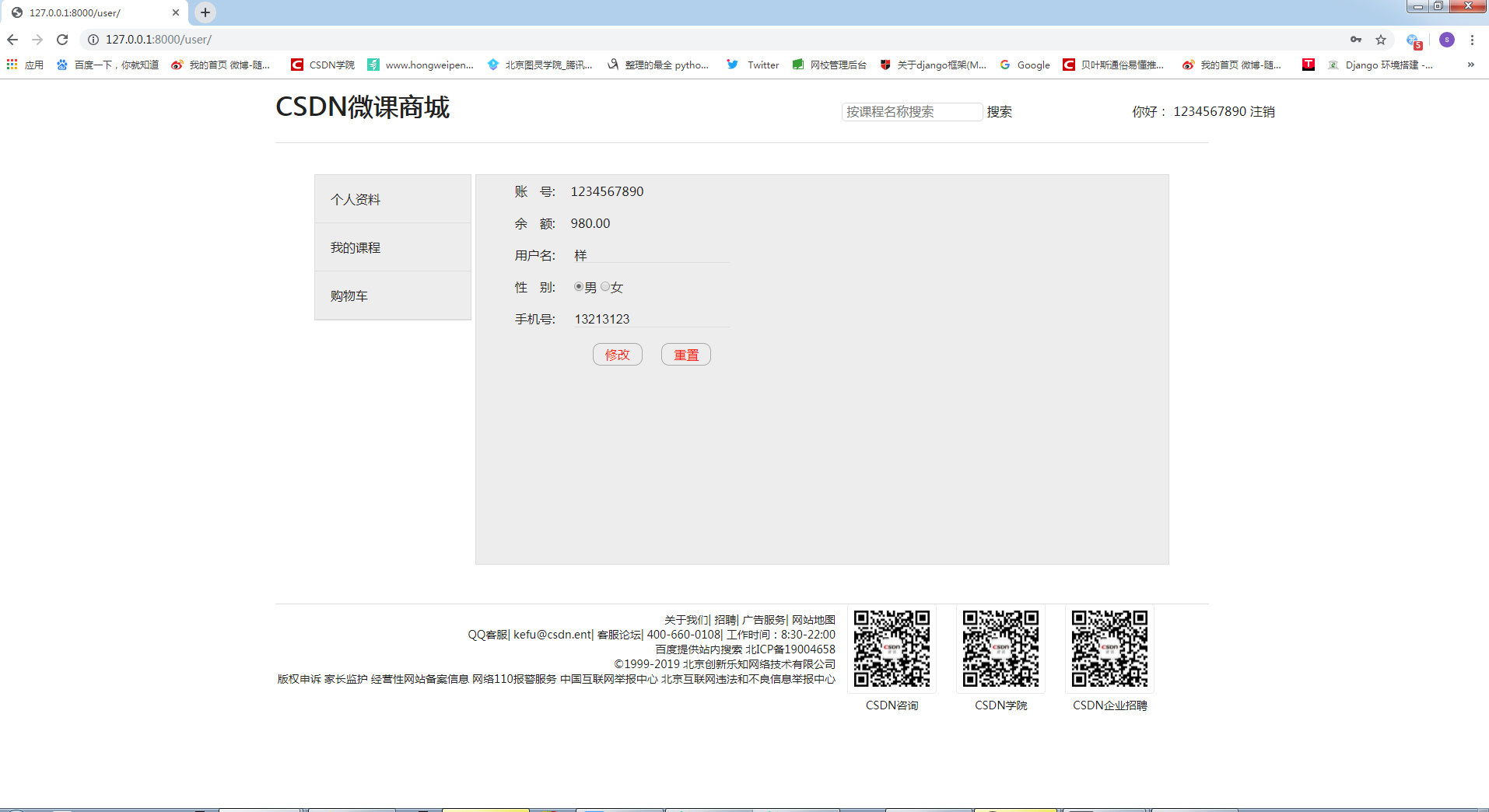Click the browser address bar URL
Viewport: 1489px width, 812px height.
click(x=159, y=40)
